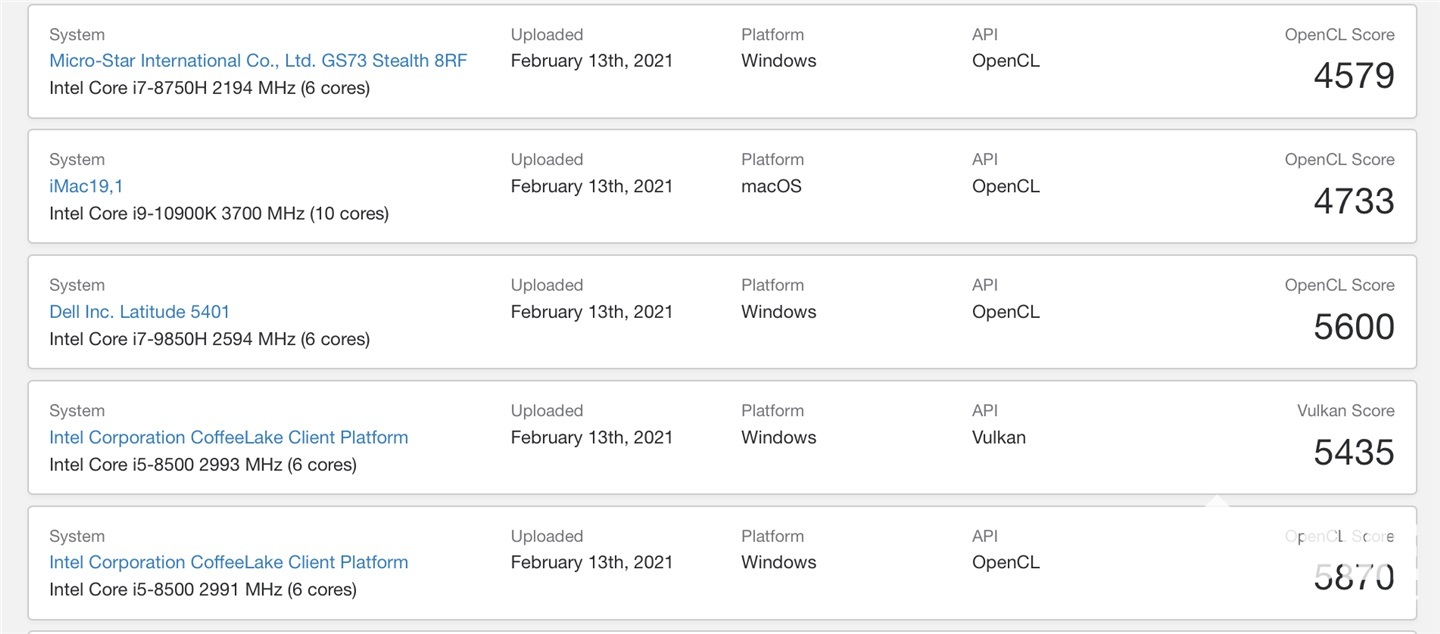The height and width of the screenshot is (634, 1440).
Task: Click Windows platform in GS73 Stealth row
Action: coord(779,61)
